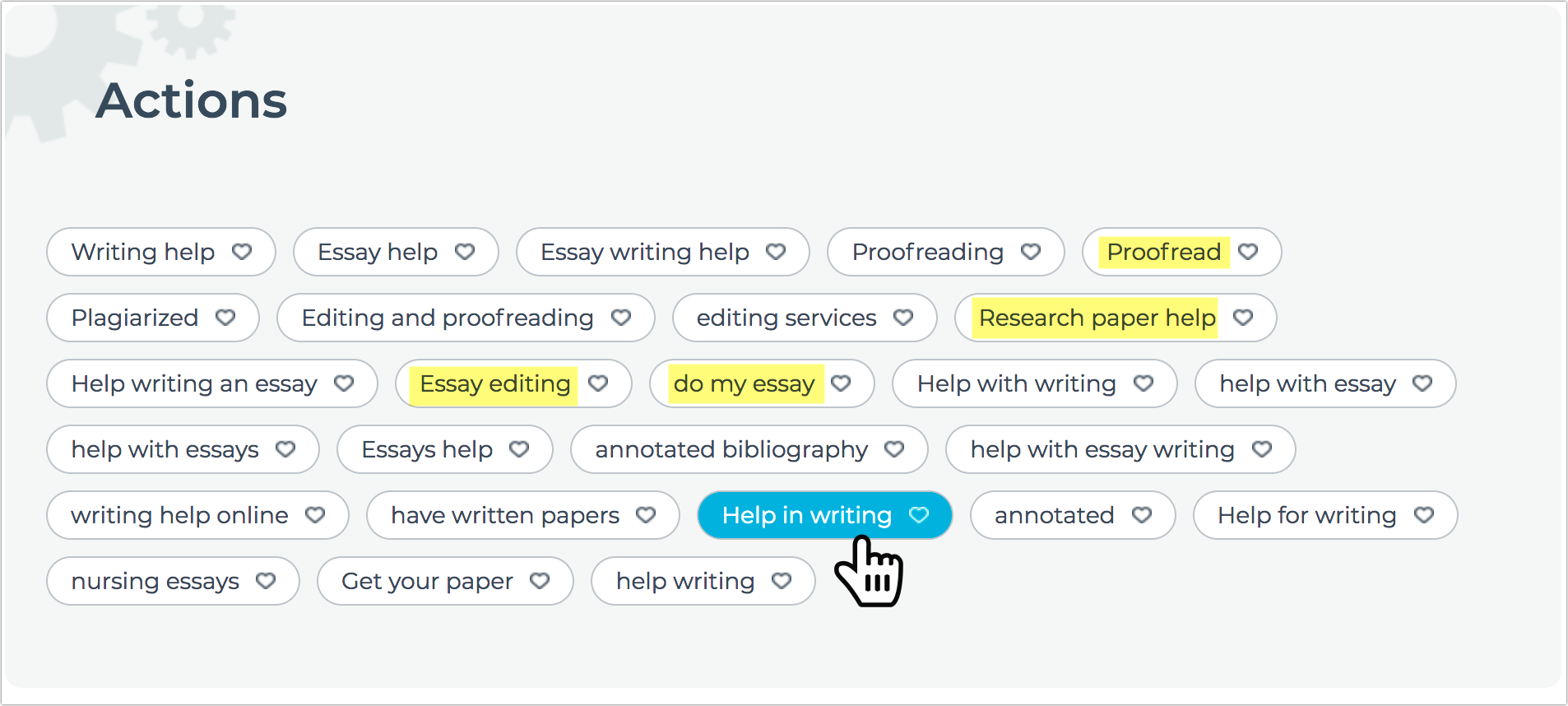Click the writing help online tag
The width and height of the screenshot is (1568, 706).
[179, 515]
